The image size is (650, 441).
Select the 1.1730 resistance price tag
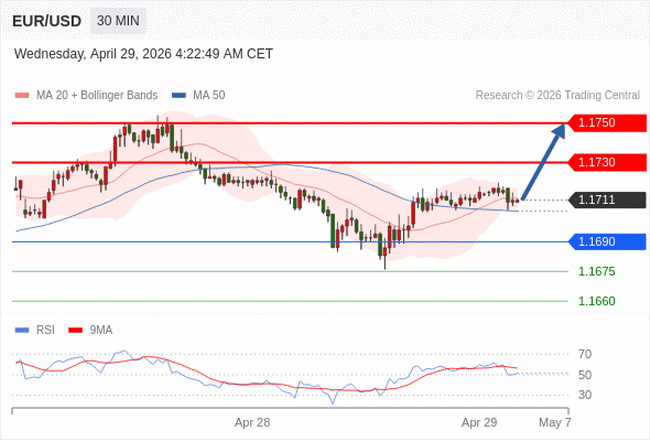point(607,162)
